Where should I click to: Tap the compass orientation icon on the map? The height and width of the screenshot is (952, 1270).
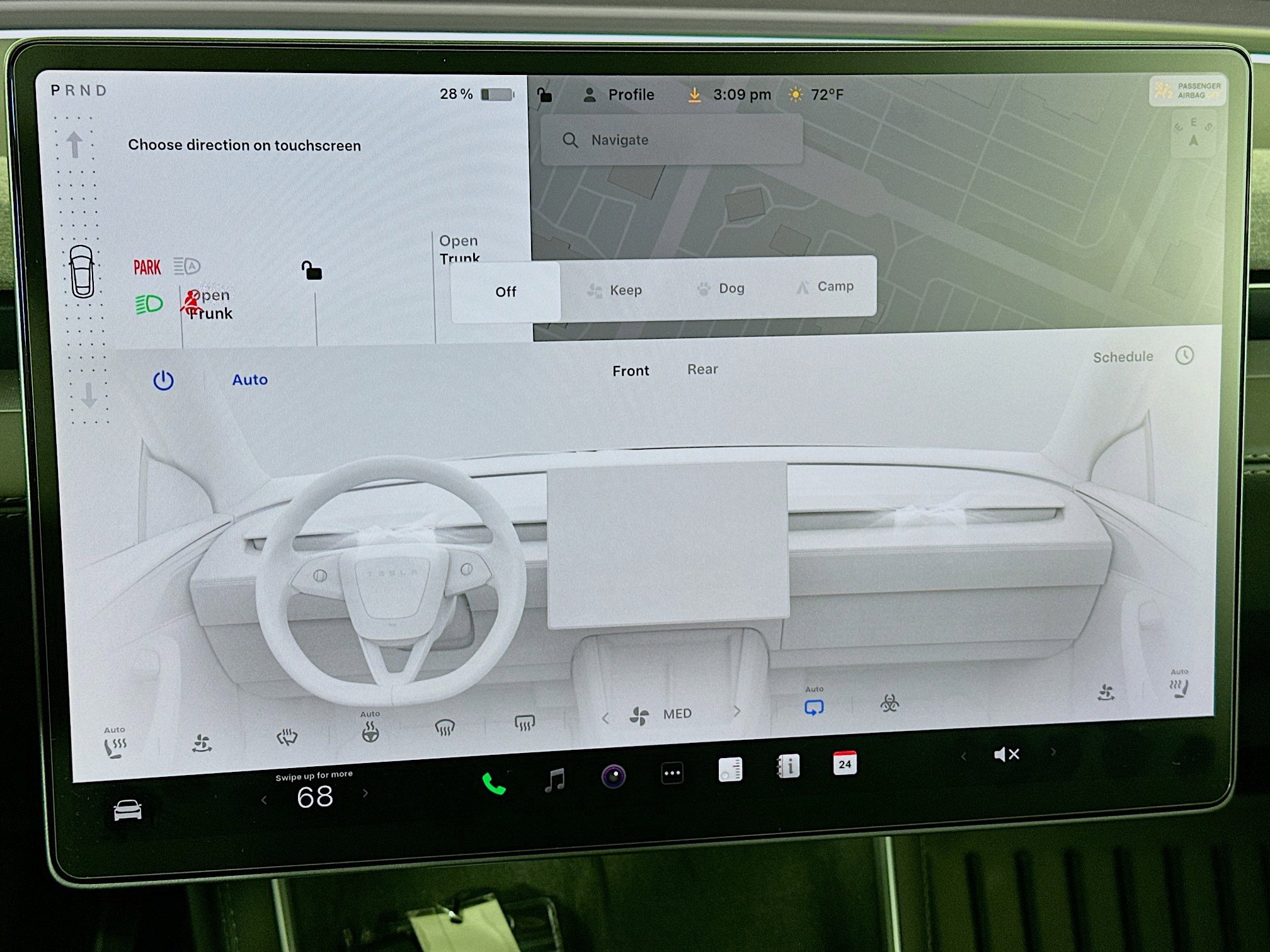[x=1193, y=133]
